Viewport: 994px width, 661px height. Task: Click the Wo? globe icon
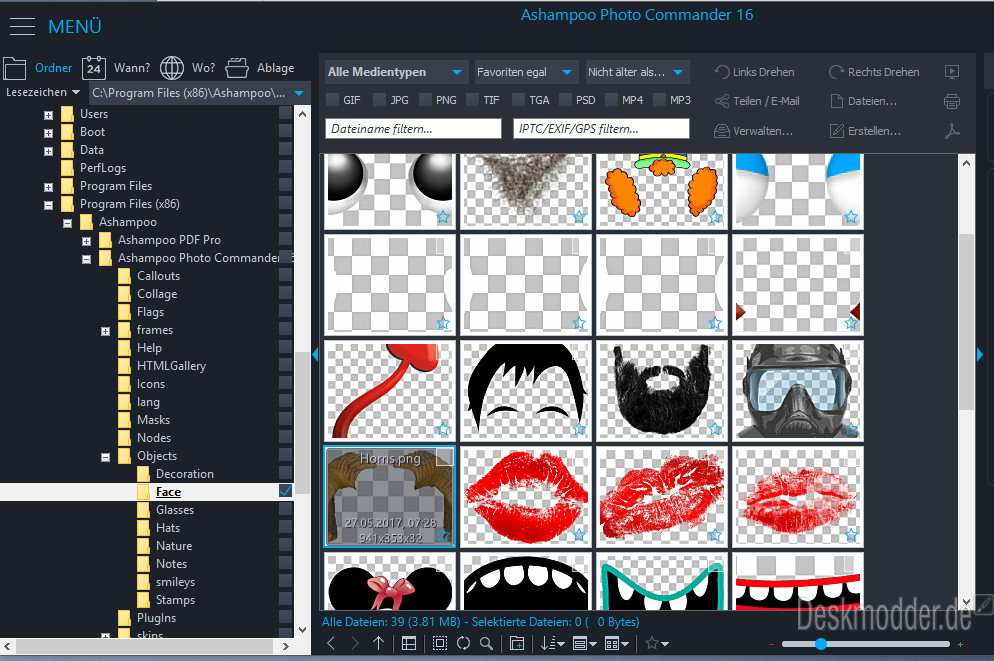click(172, 68)
